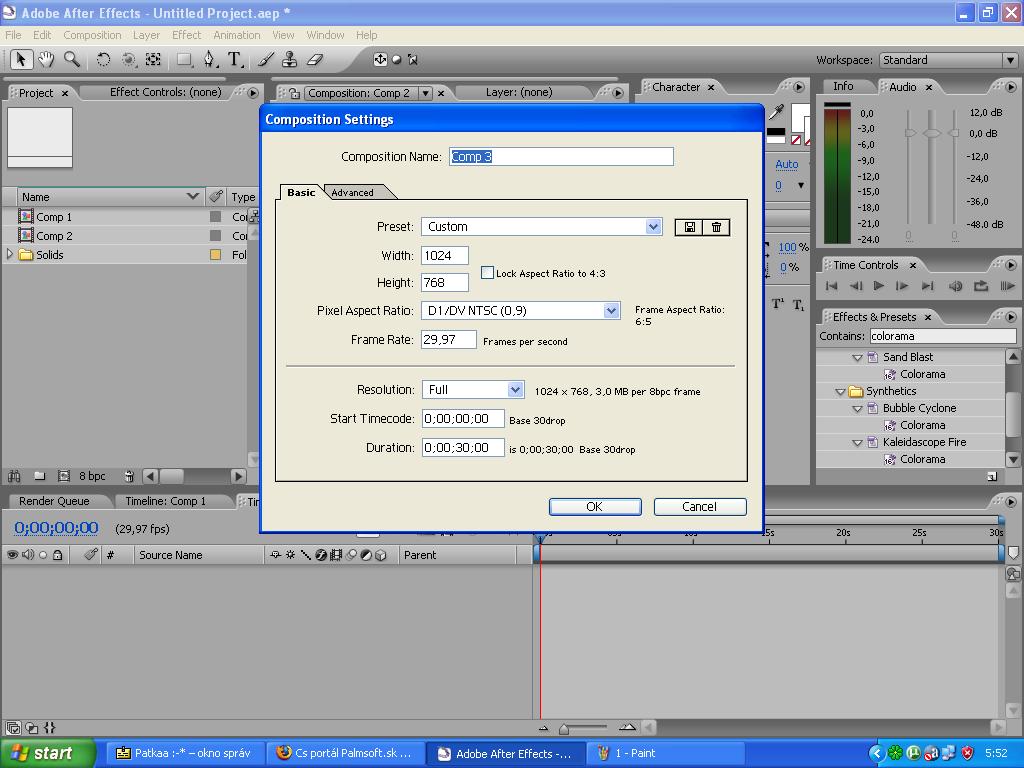Switch to the Advanced tab
Viewport: 1024px width, 768px height.
(x=353, y=193)
